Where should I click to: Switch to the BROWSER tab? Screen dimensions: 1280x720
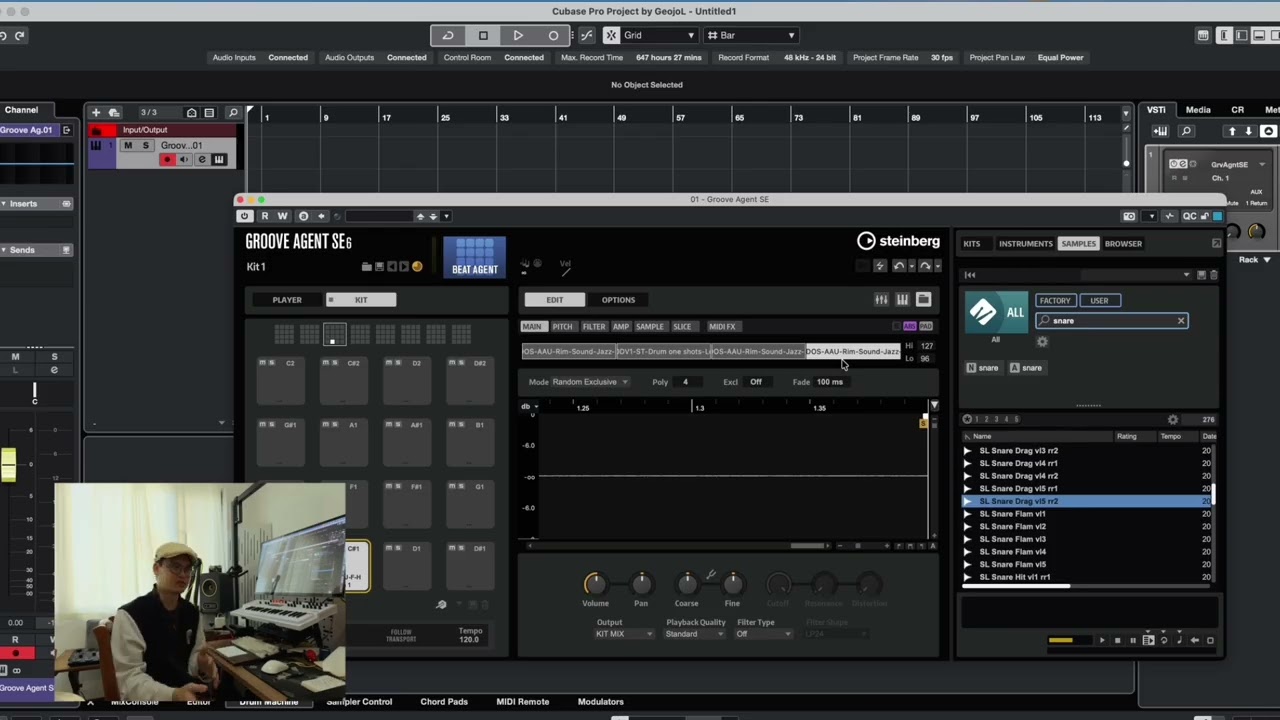[1123, 244]
